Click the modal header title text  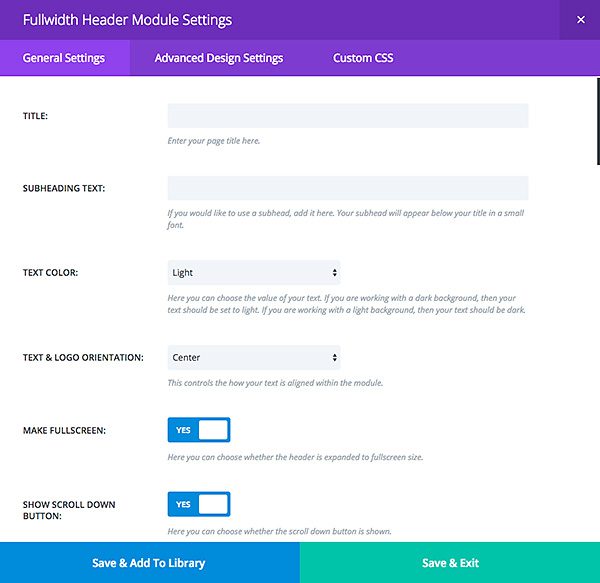click(x=127, y=20)
